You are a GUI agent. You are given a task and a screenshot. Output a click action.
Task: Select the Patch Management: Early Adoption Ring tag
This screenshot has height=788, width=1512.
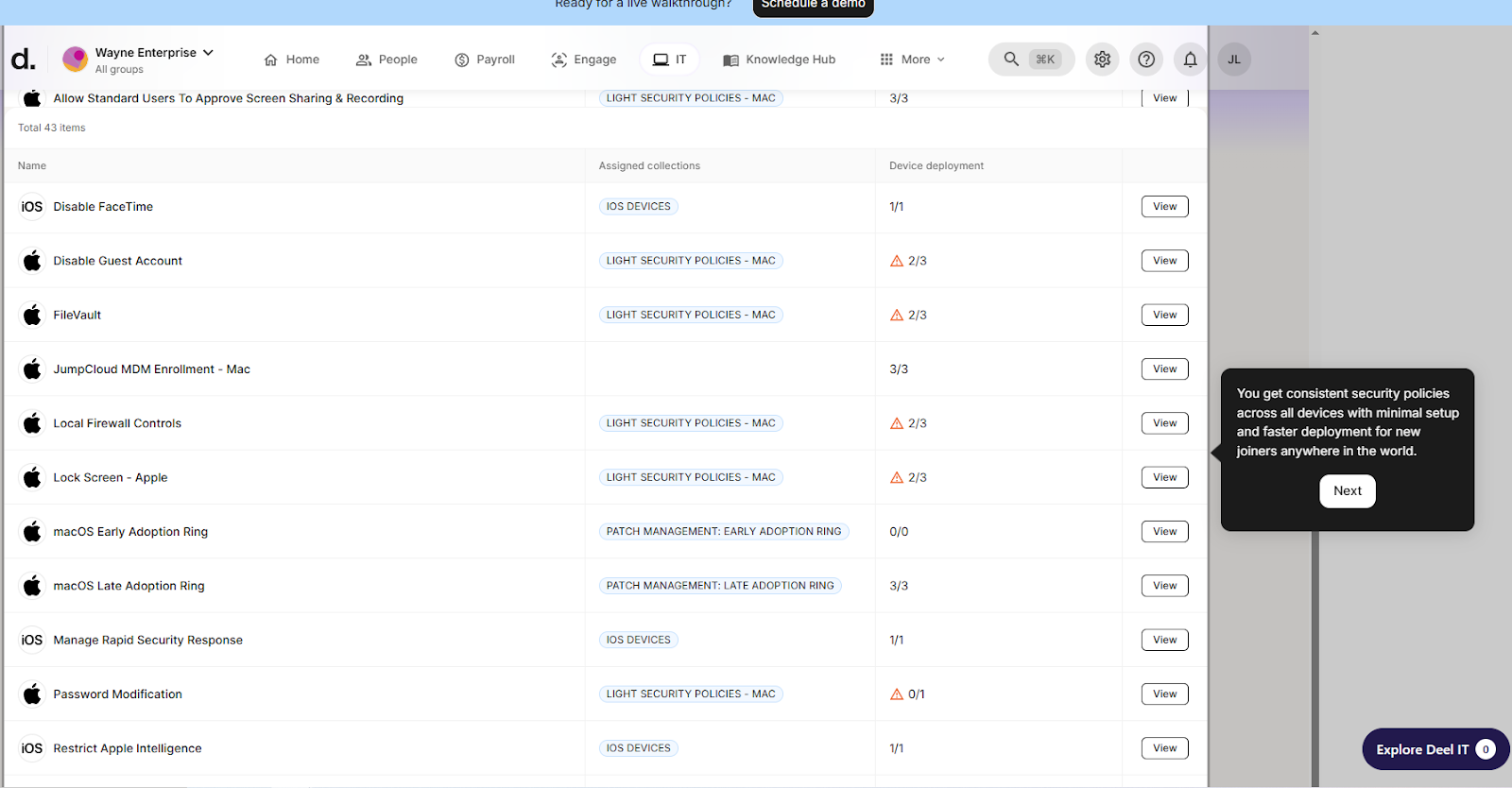pos(723,532)
